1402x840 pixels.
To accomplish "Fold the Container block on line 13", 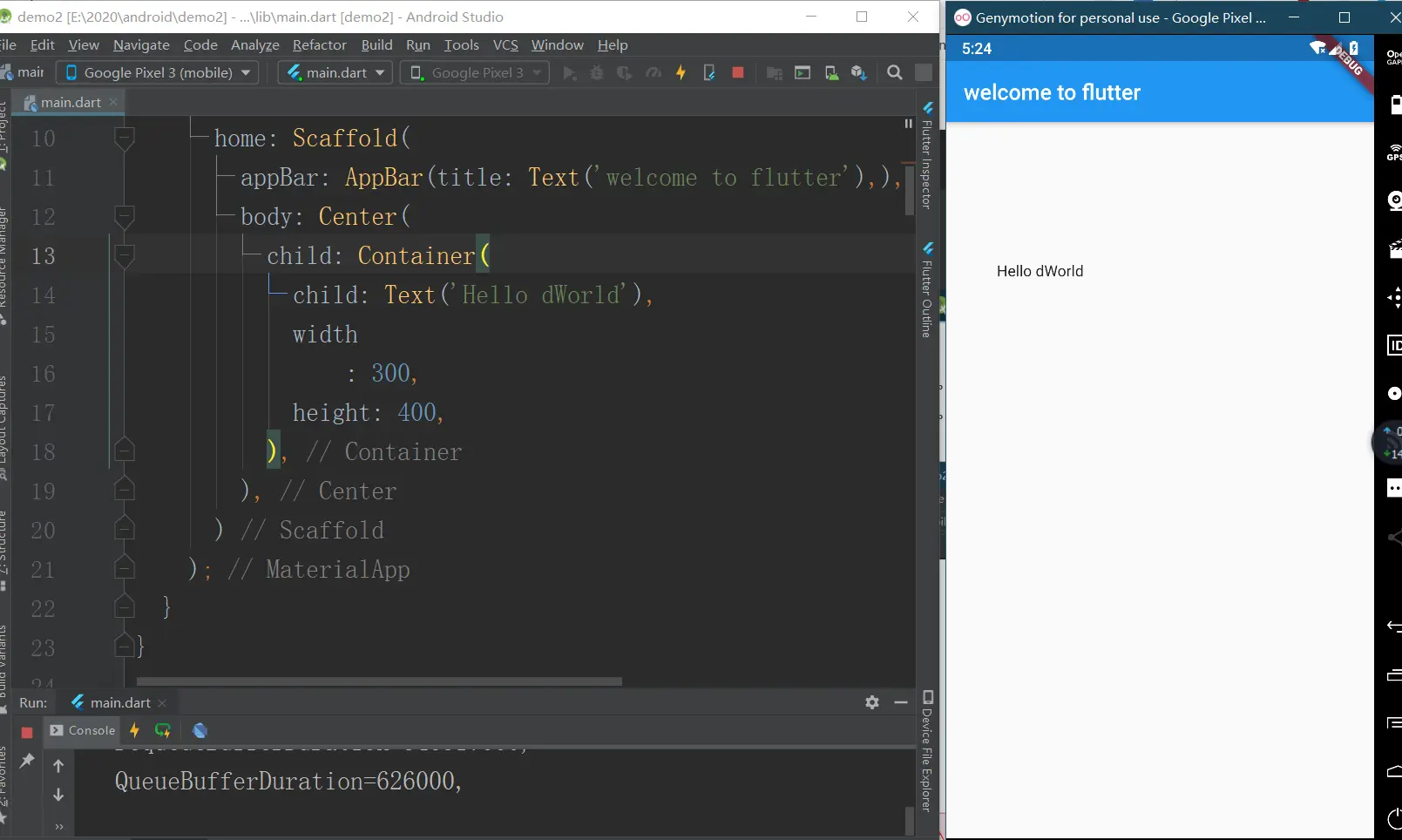I will [125, 255].
